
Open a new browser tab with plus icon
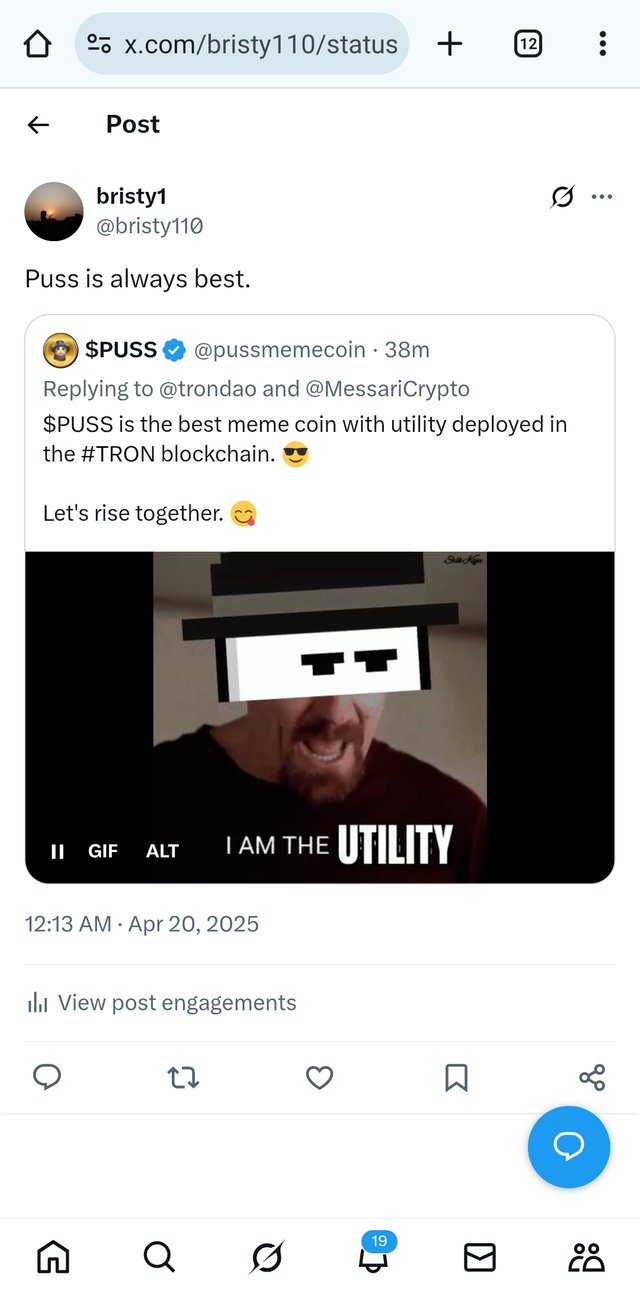pyautogui.click(x=451, y=44)
